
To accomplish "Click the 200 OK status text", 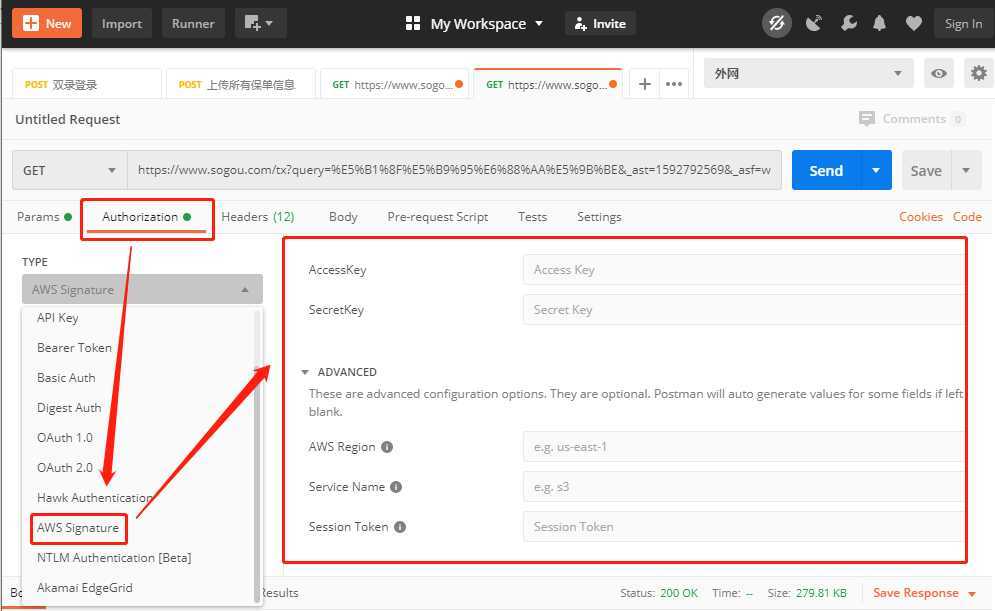I will click(678, 593).
